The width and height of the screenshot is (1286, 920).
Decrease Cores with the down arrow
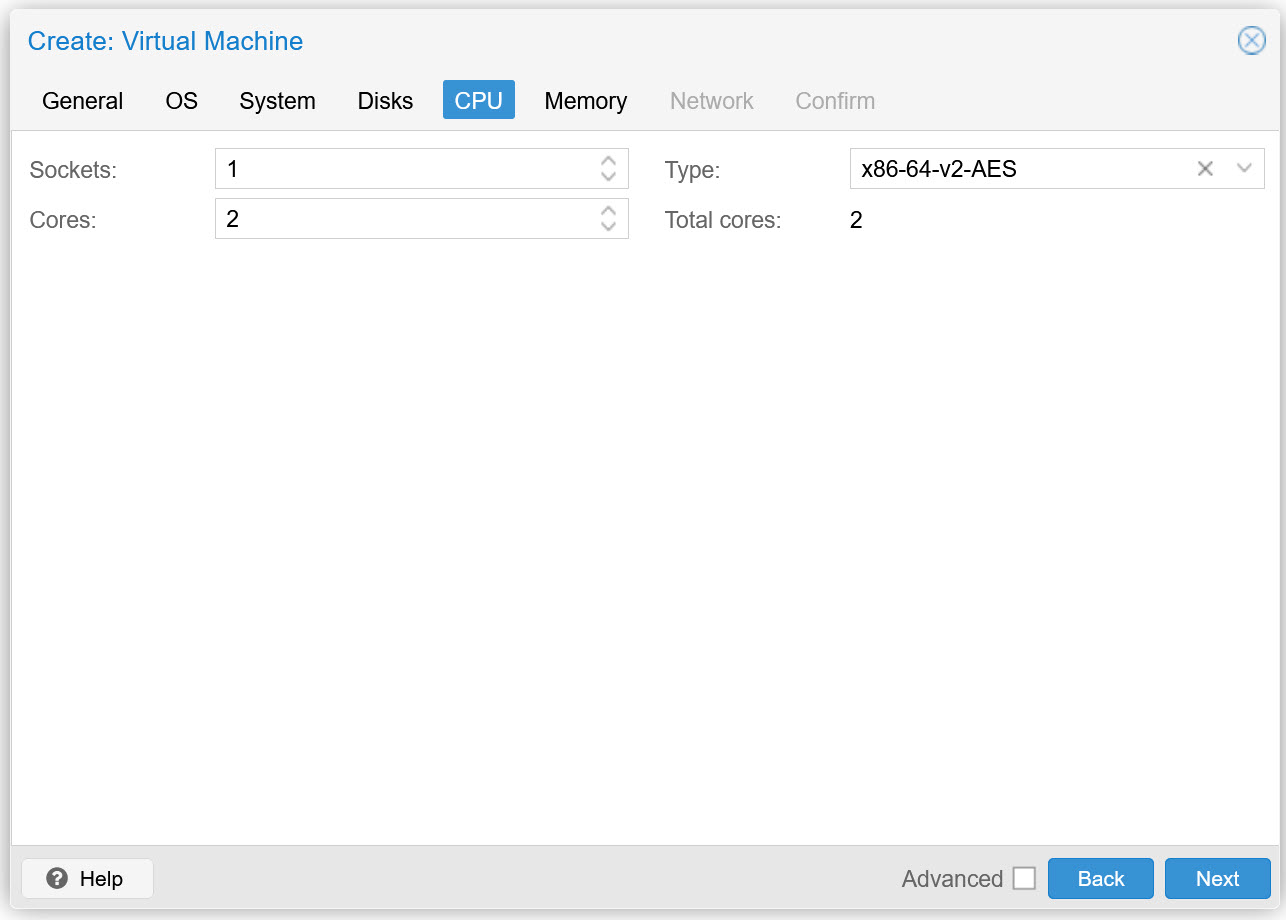coord(609,225)
